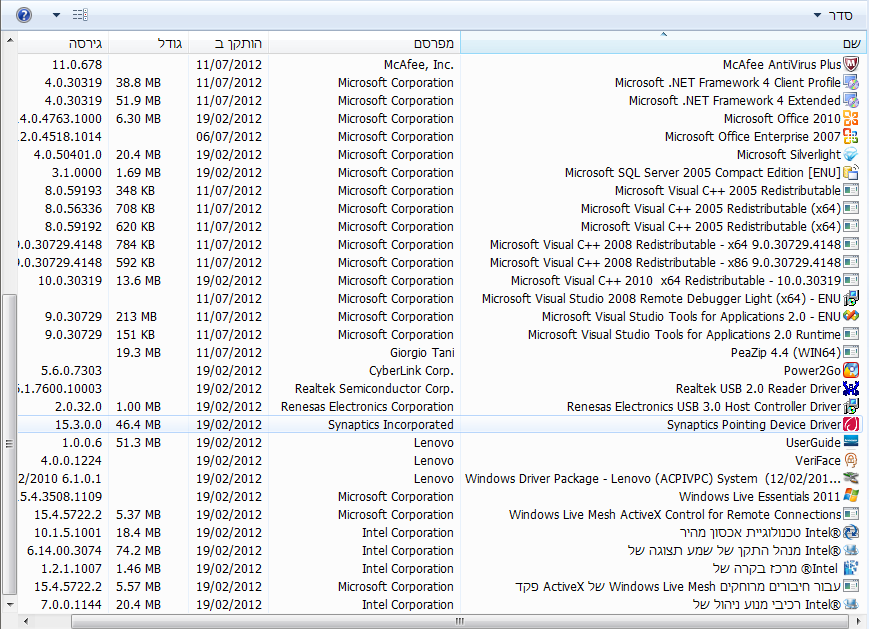This screenshot has height=629, width=869.
Task: Click the horizontal scrollbar right arrow
Action: (856, 621)
